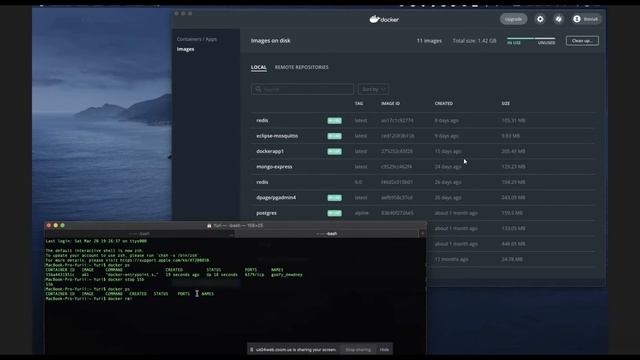Open Containers / Apps in sidebar
The width and height of the screenshot is (640, 360).
[197, 39]
